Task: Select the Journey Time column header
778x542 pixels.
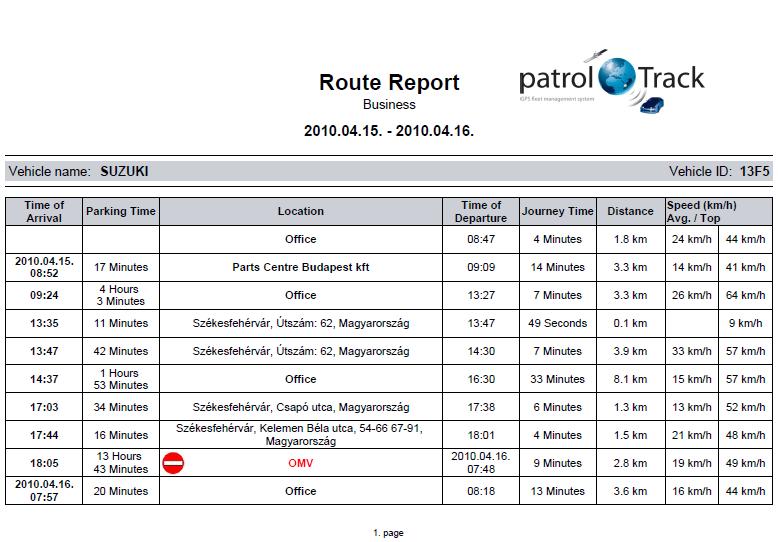Action: click(x=557, y=211)
